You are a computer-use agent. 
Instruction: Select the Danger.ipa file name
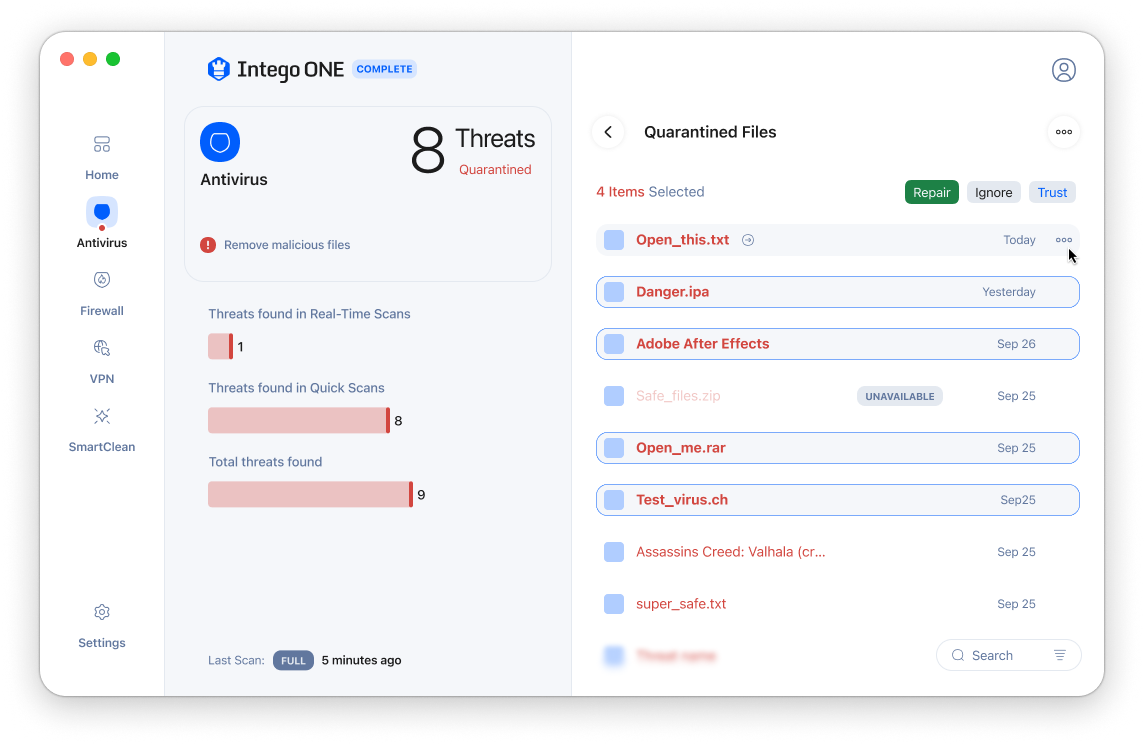point(673,292)
